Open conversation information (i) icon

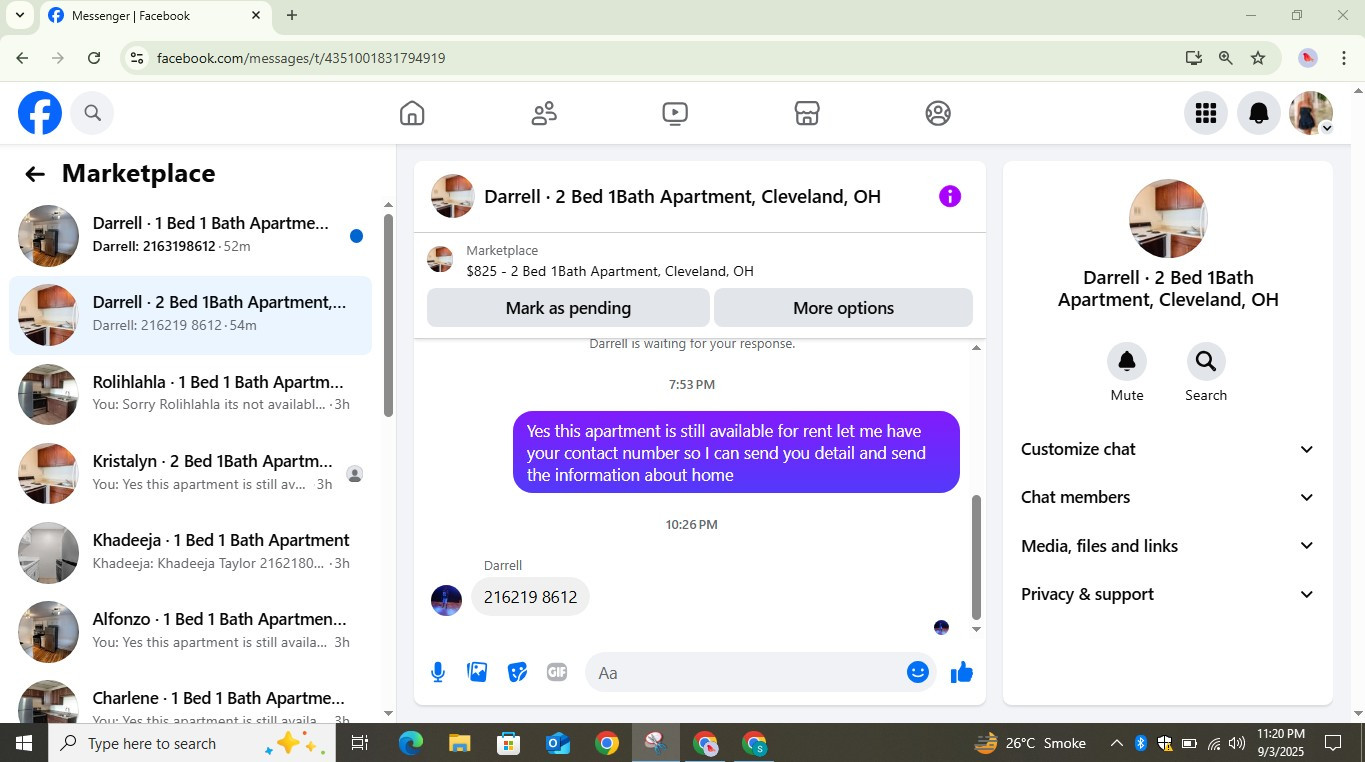click(950, 196)
